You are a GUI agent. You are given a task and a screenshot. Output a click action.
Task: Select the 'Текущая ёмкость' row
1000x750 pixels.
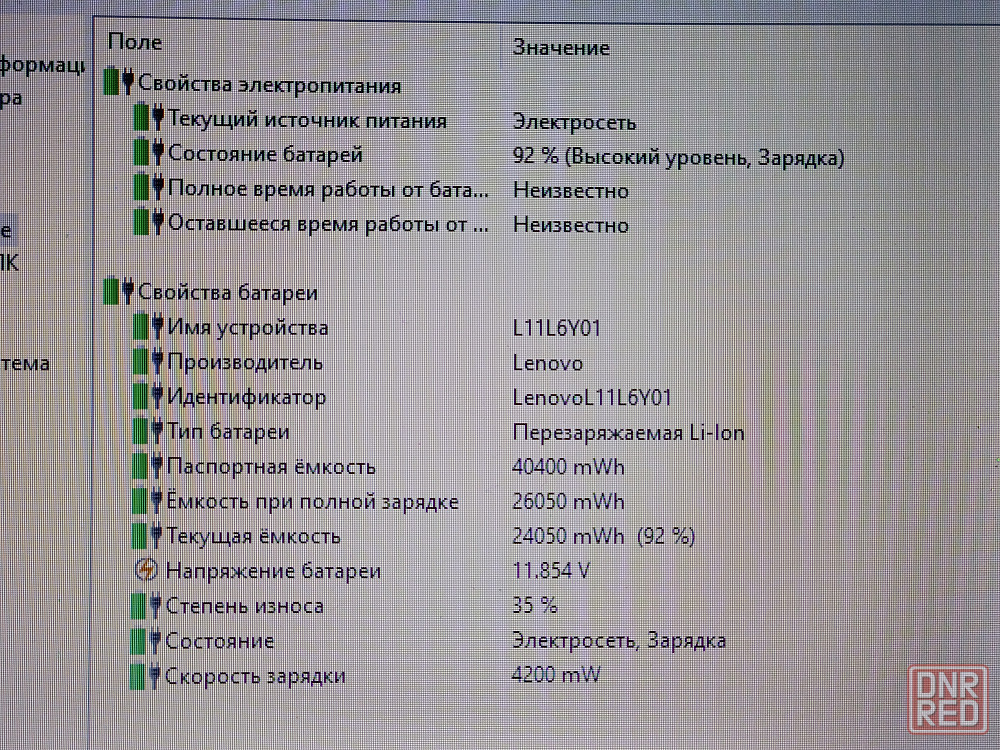pos(253,537)
